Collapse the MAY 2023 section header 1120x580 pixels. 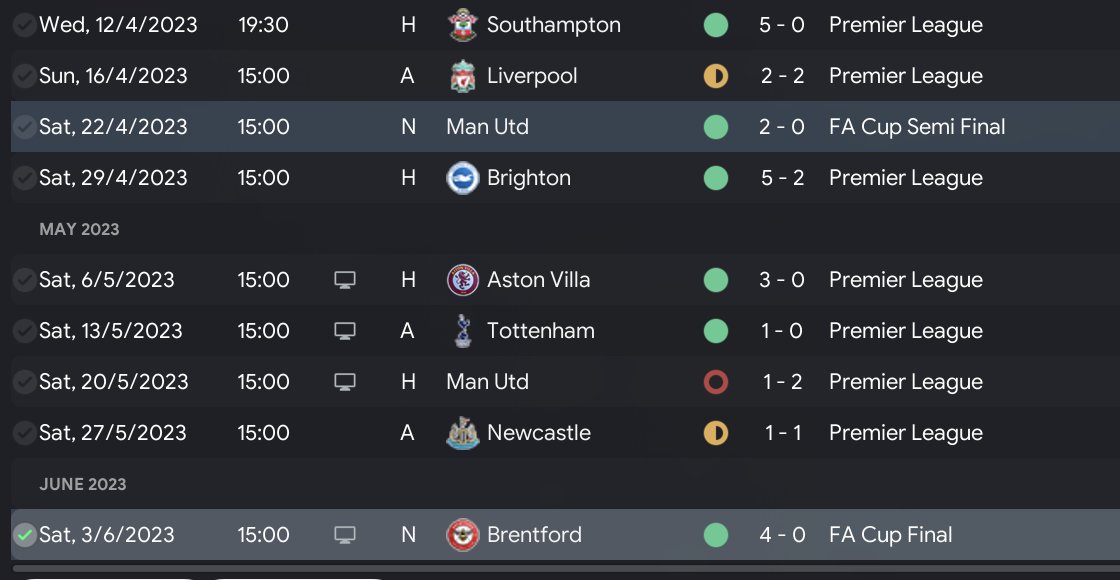pos(79,229)
